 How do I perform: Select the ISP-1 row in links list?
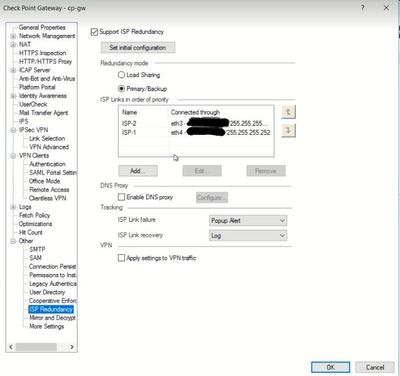pos(196,132)
